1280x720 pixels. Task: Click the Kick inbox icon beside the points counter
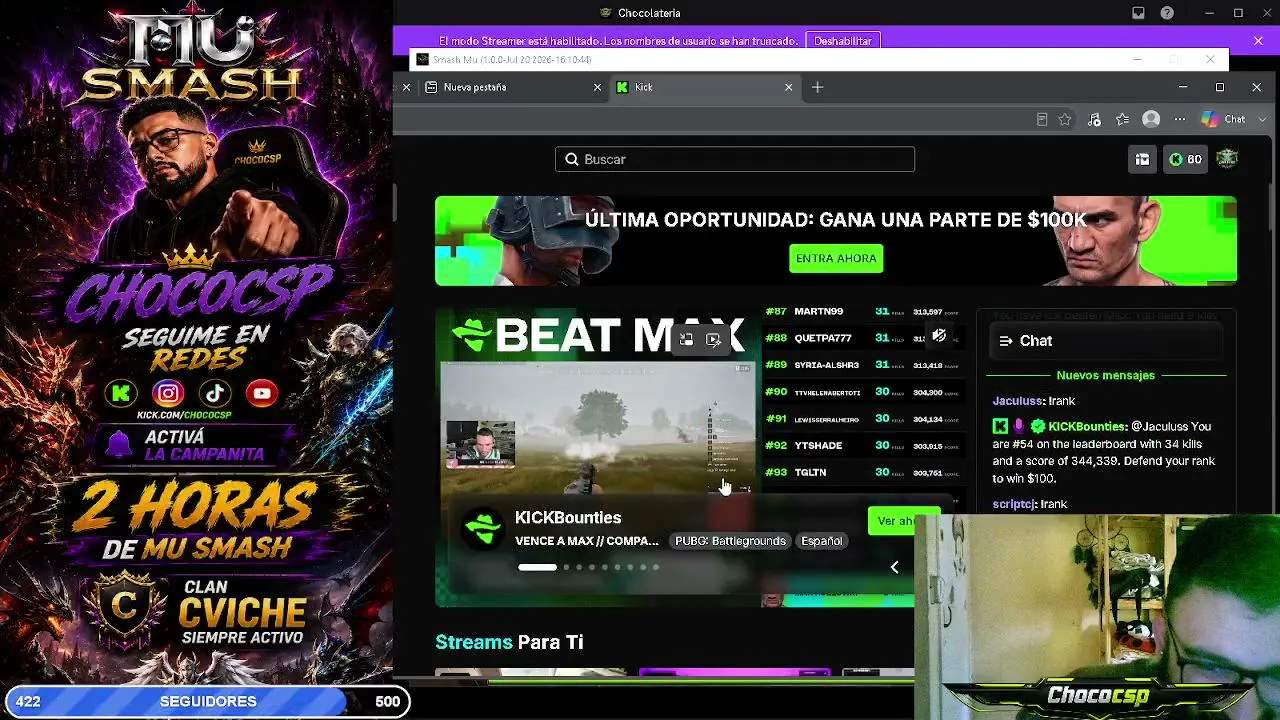point(1142,159)
